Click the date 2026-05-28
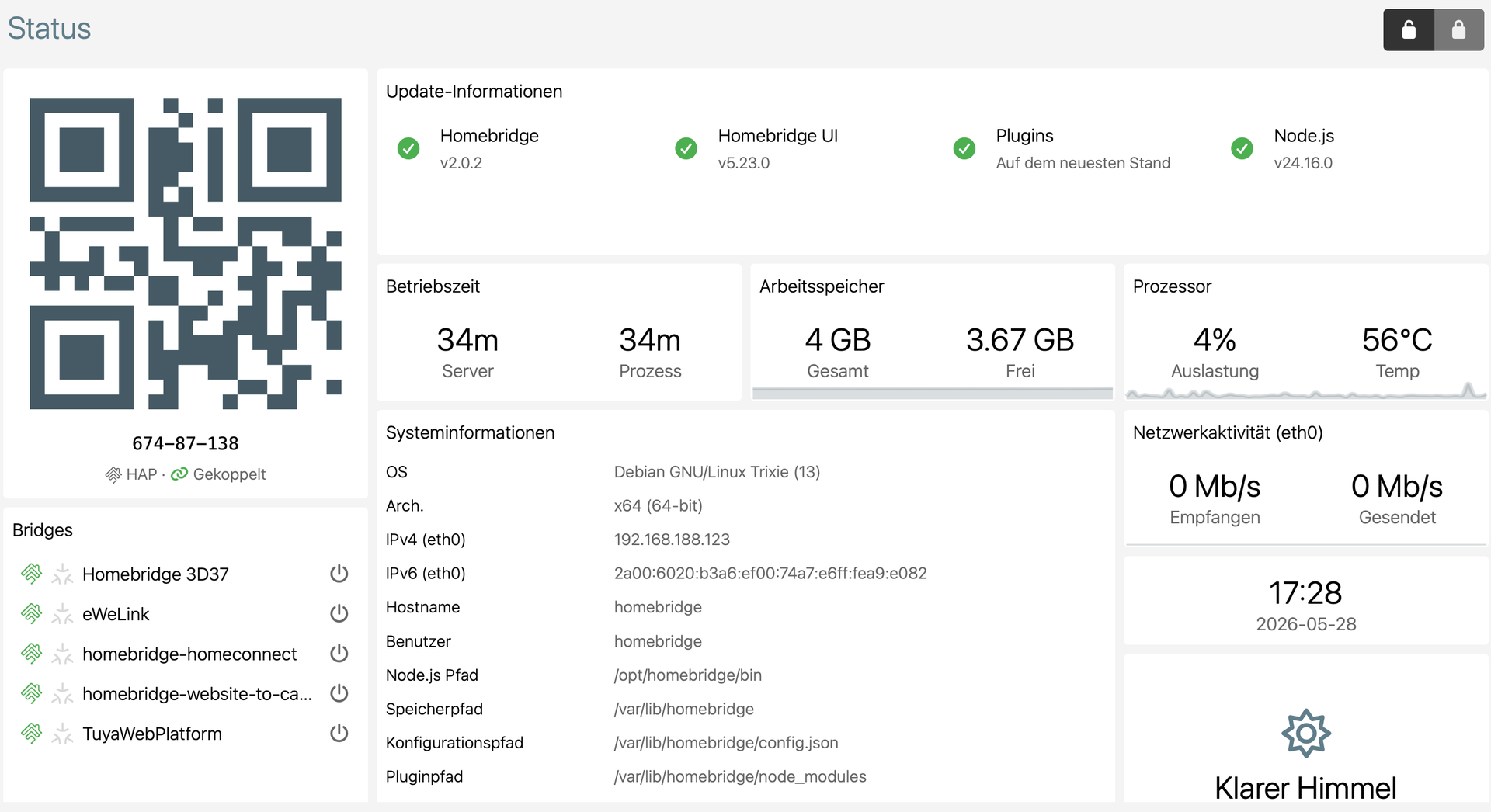Viewport: 1491px width, 812px height. [1306, 624]
